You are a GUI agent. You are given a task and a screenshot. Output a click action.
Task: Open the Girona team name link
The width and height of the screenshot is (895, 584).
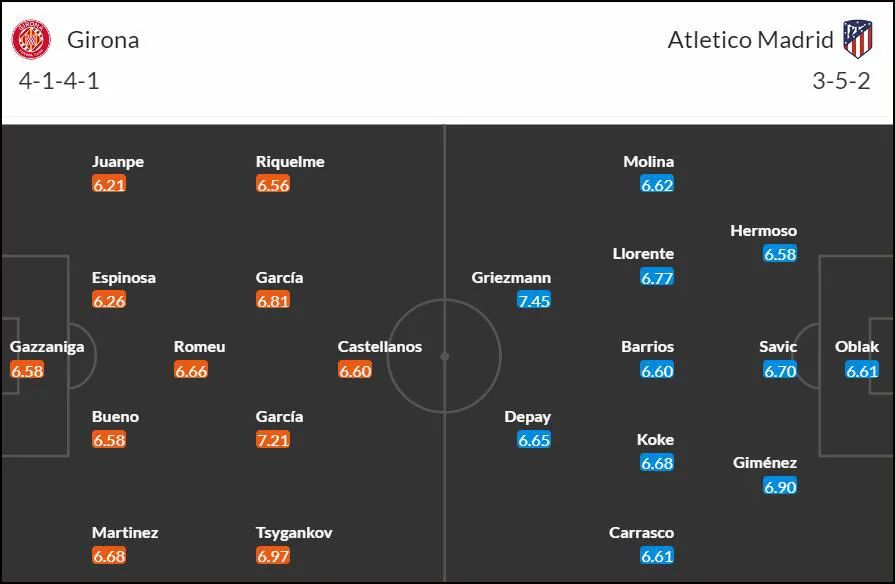pos(103,40)
